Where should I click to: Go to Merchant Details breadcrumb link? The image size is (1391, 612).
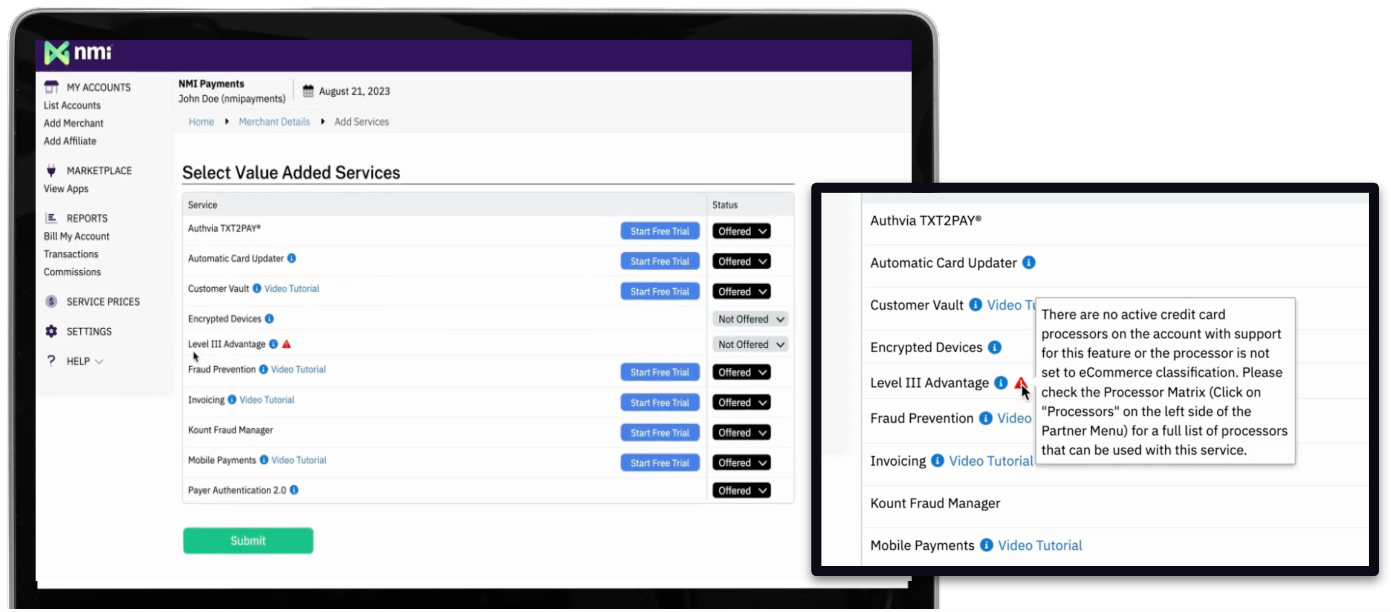[x=274, y=121]
